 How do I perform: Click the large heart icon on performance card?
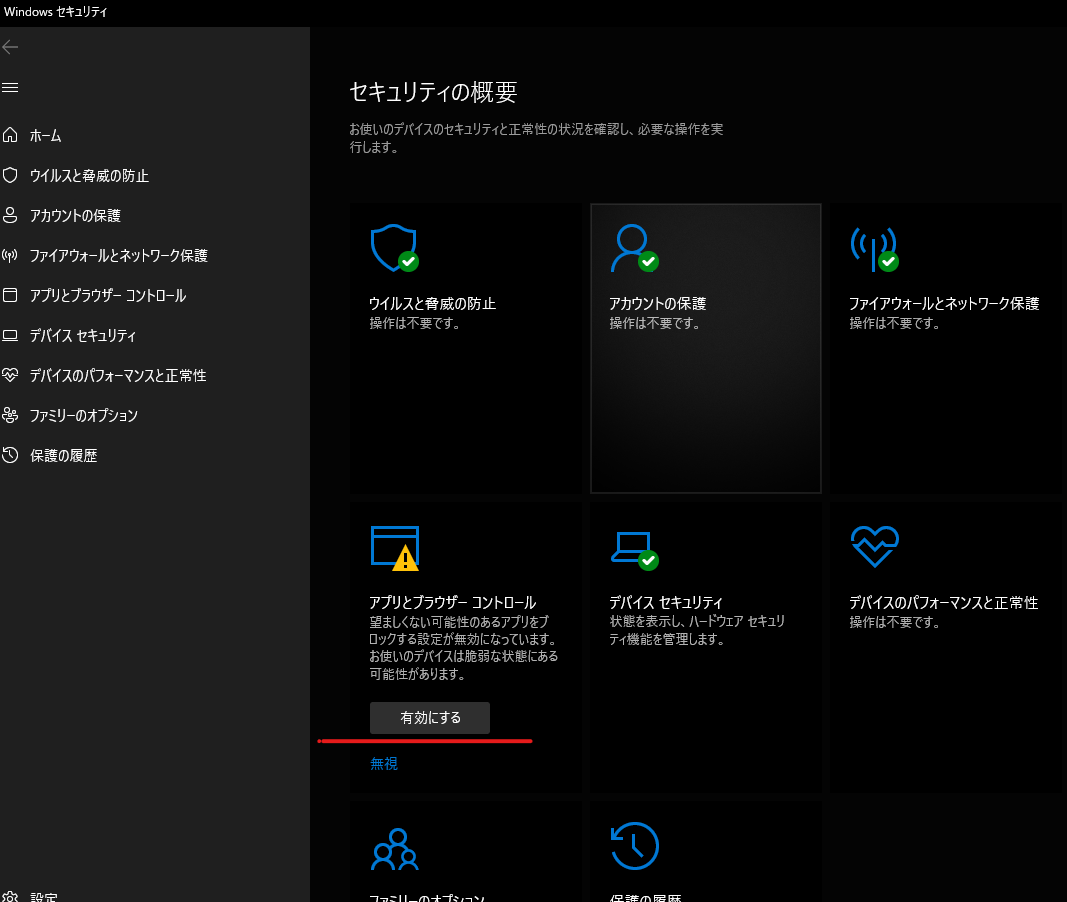tap(874, 546)
